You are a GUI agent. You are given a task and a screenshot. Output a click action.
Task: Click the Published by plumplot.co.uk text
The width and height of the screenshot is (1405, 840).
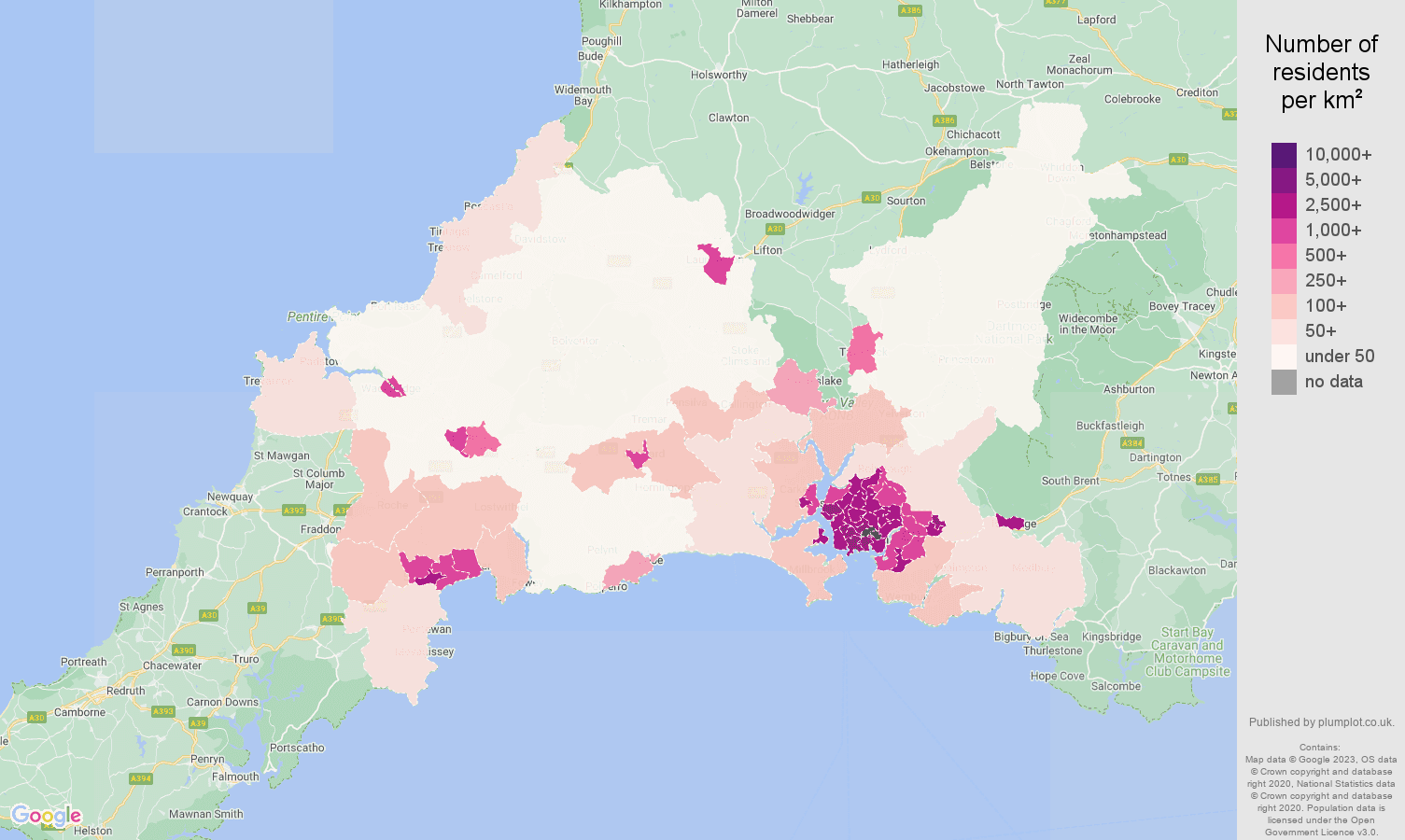(x=1321, y=722)
